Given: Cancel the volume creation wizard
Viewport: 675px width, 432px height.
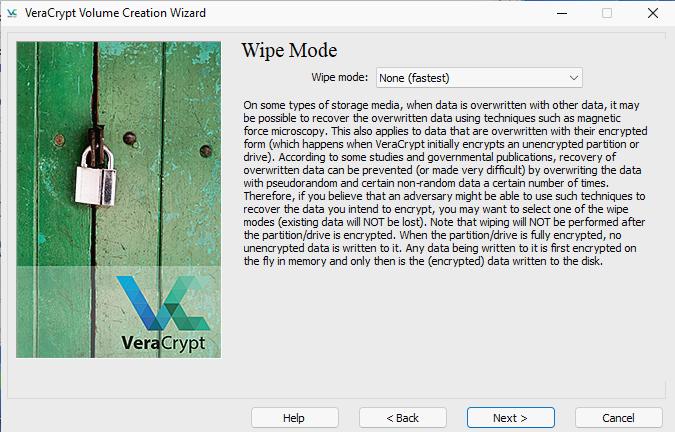Looking at the screenshot, I should (x=619, y=418).
